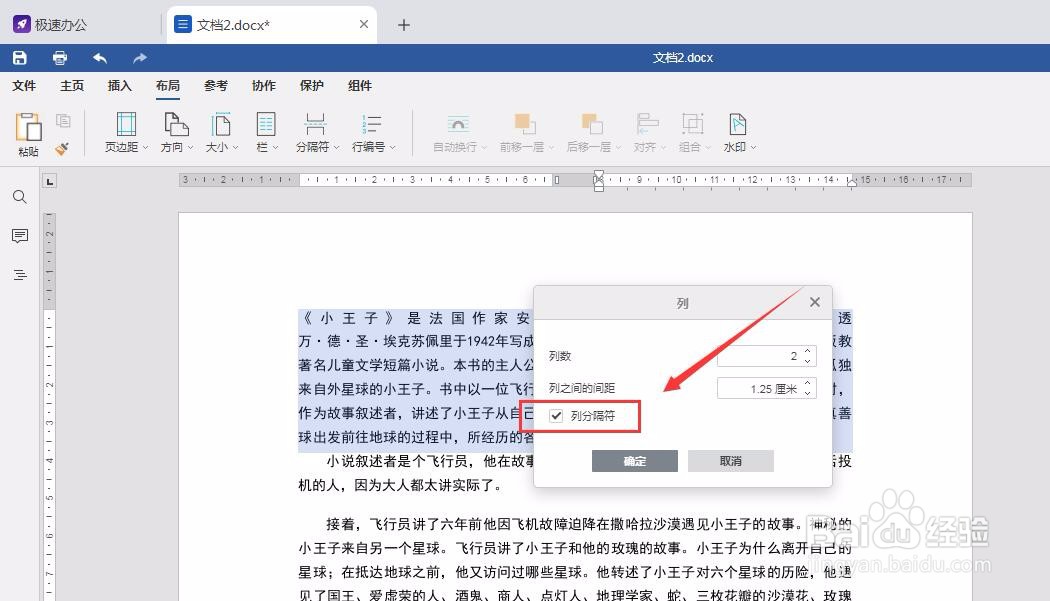The width and height of the screenshot is (1050, 601).
Task: Close the 文档2.docx tab
Action: click(364, 24)
